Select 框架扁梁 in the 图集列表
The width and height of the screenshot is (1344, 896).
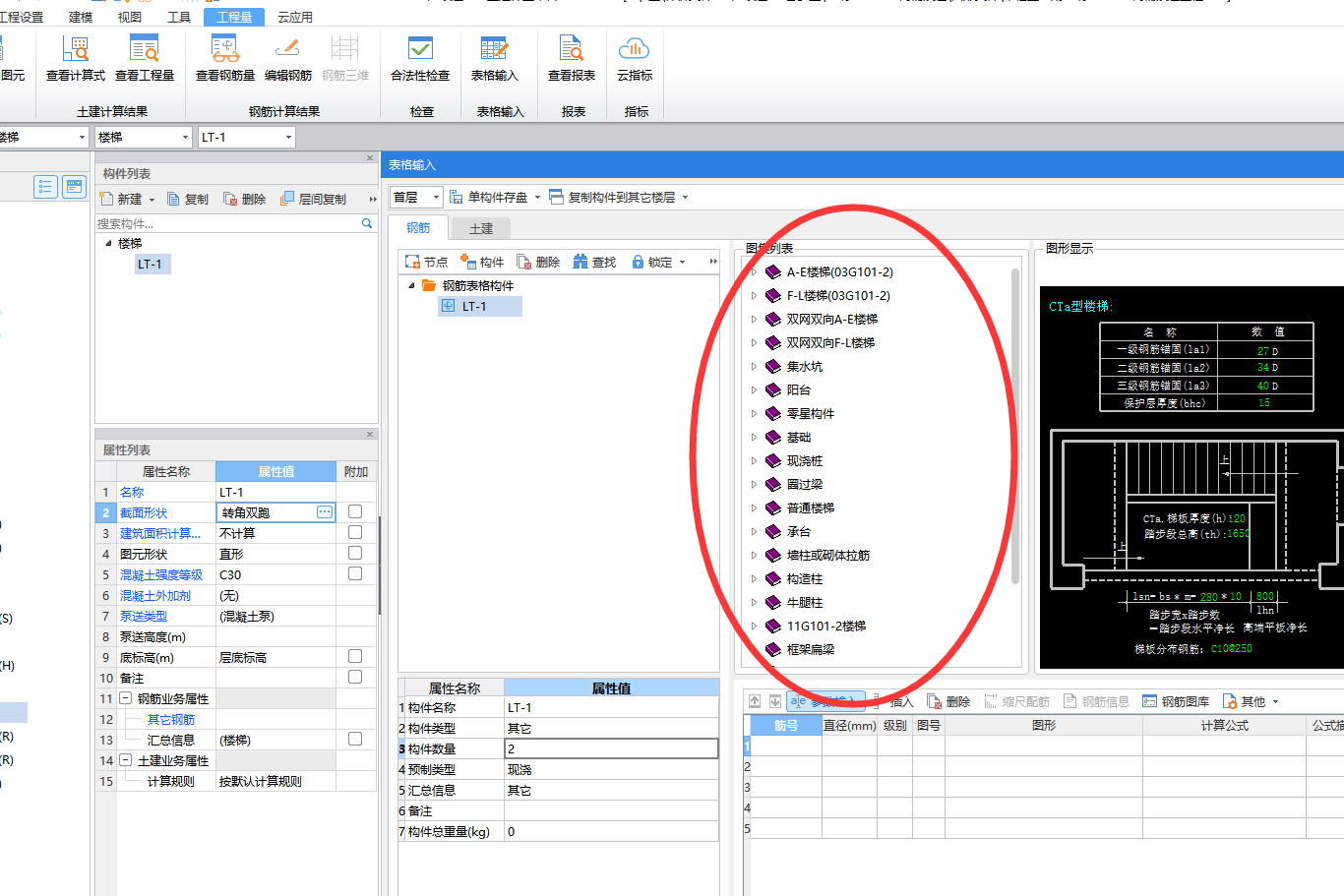pyautogui.click(x=811, y=649)
